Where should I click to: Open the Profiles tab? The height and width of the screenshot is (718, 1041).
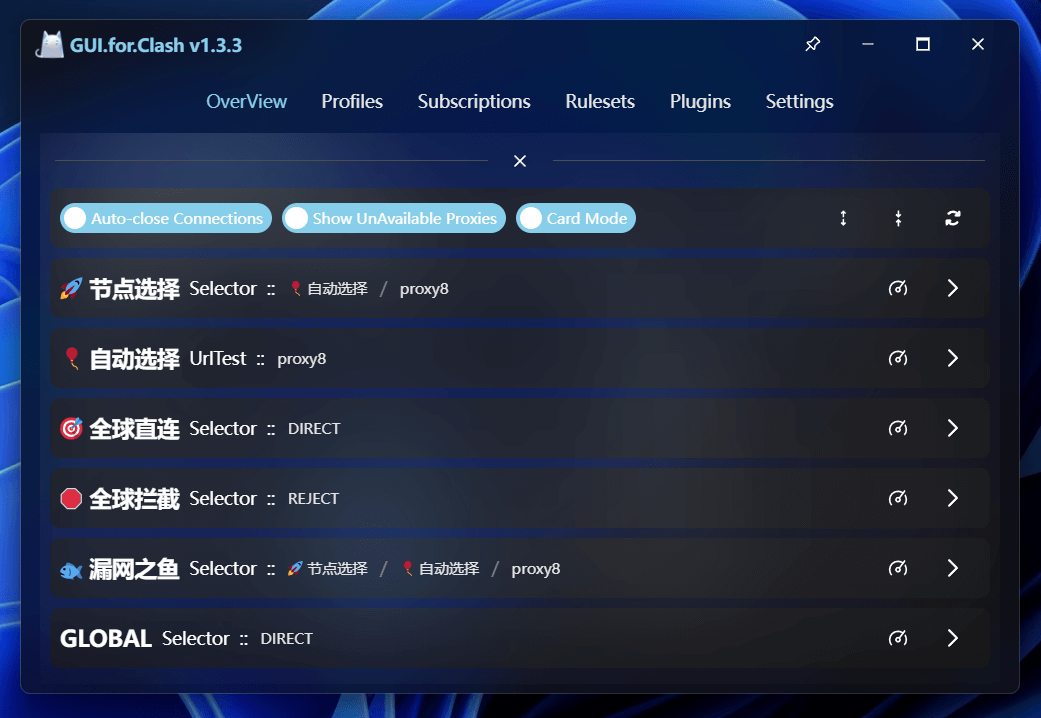tap(352, 102)
